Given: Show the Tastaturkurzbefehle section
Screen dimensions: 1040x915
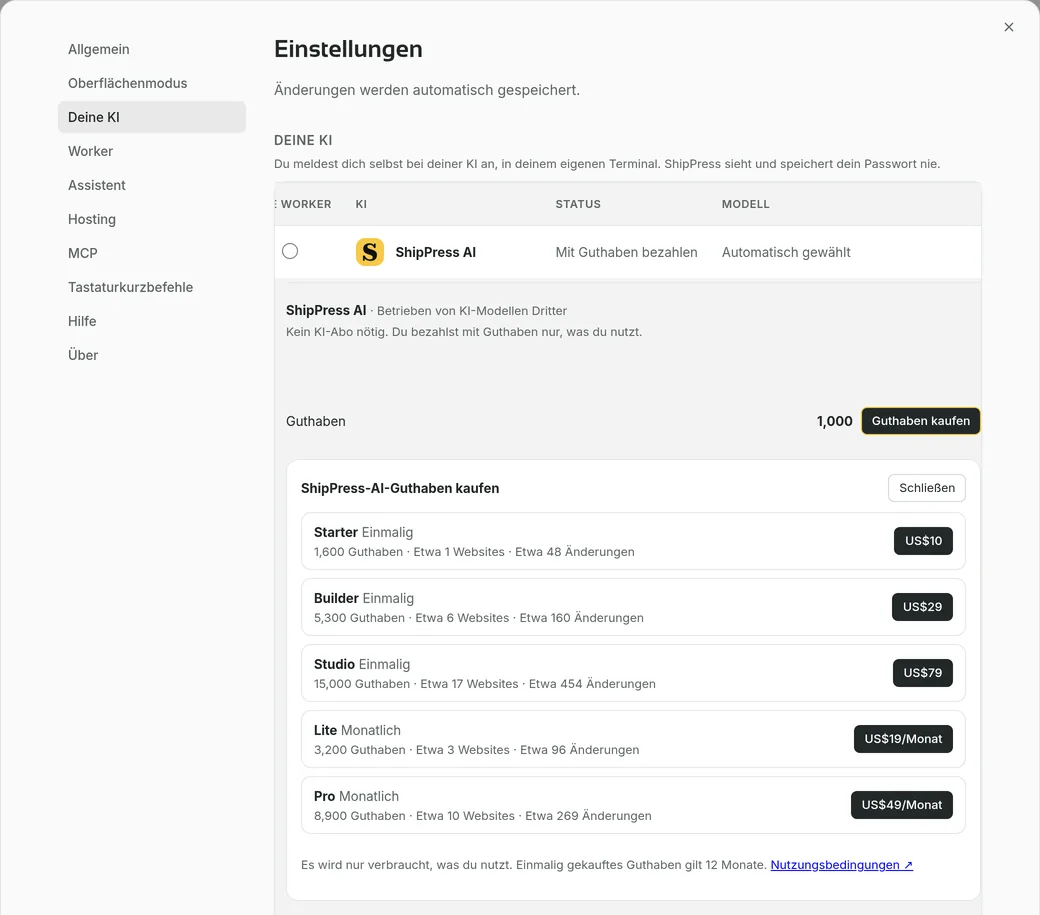Looking at the screenshot, I should [152, 287].
